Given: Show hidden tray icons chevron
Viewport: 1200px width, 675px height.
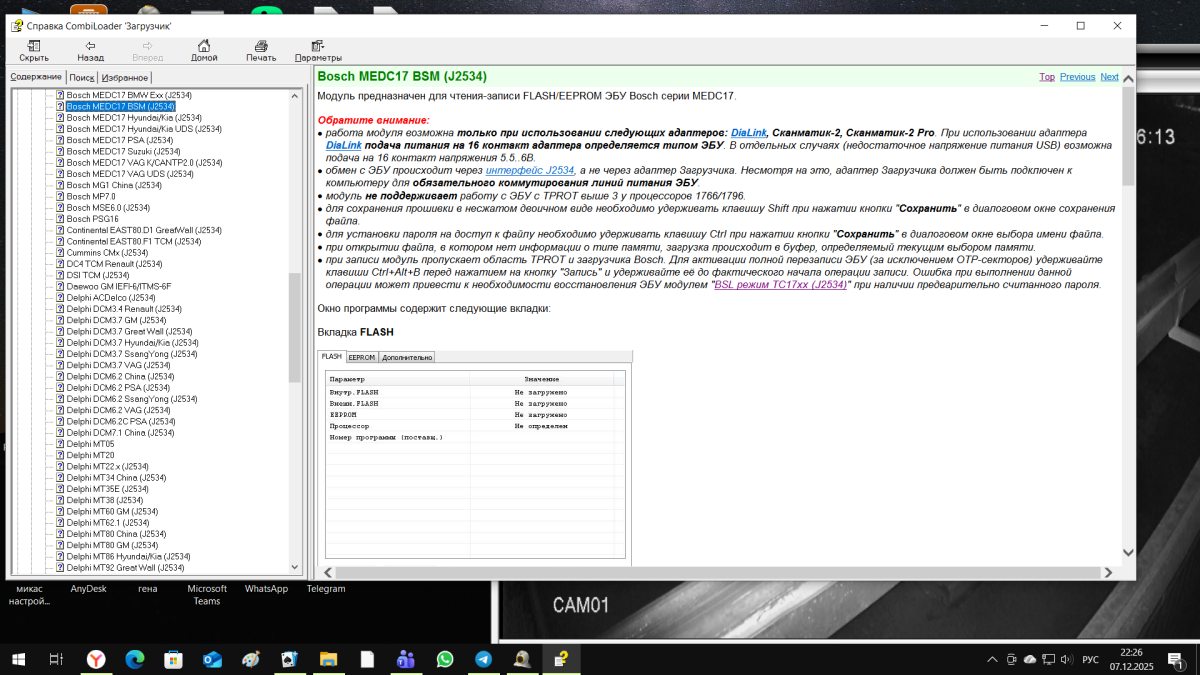Looking at the screenshot, I should point(992,659).
